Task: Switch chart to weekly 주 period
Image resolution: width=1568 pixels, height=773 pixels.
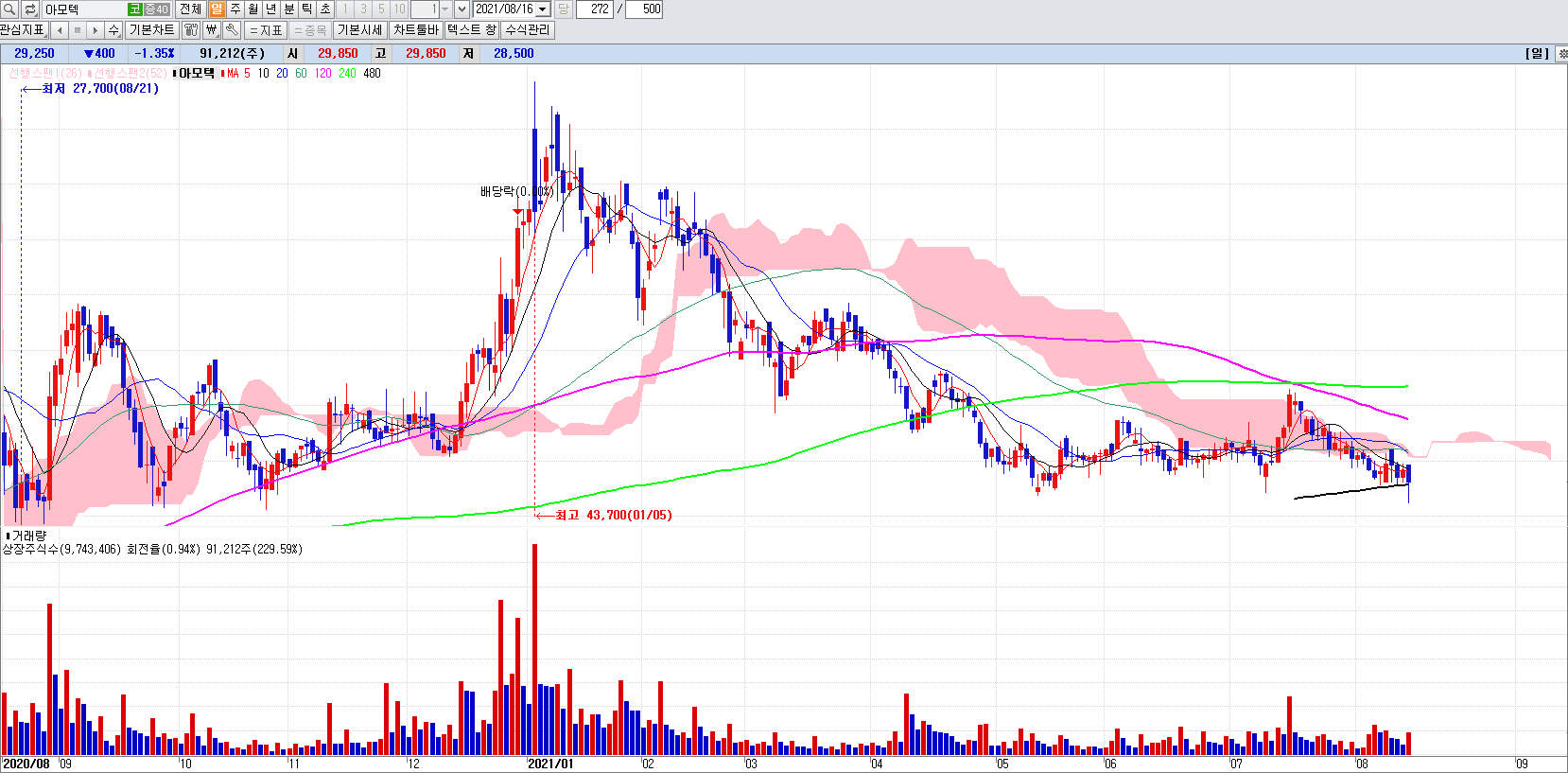Action: tap(235, 9)
